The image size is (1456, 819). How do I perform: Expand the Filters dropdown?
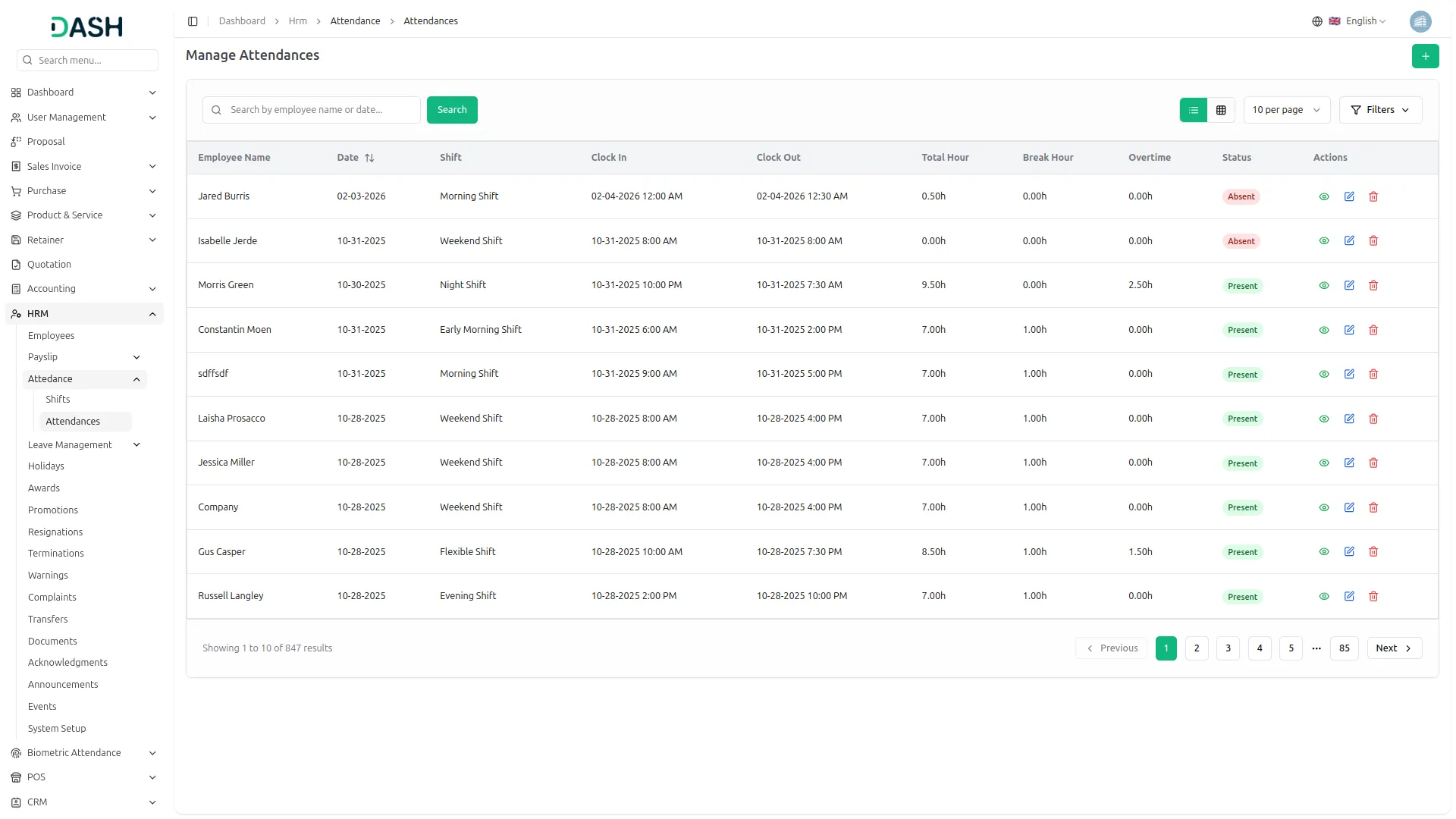coord(1380,110)
